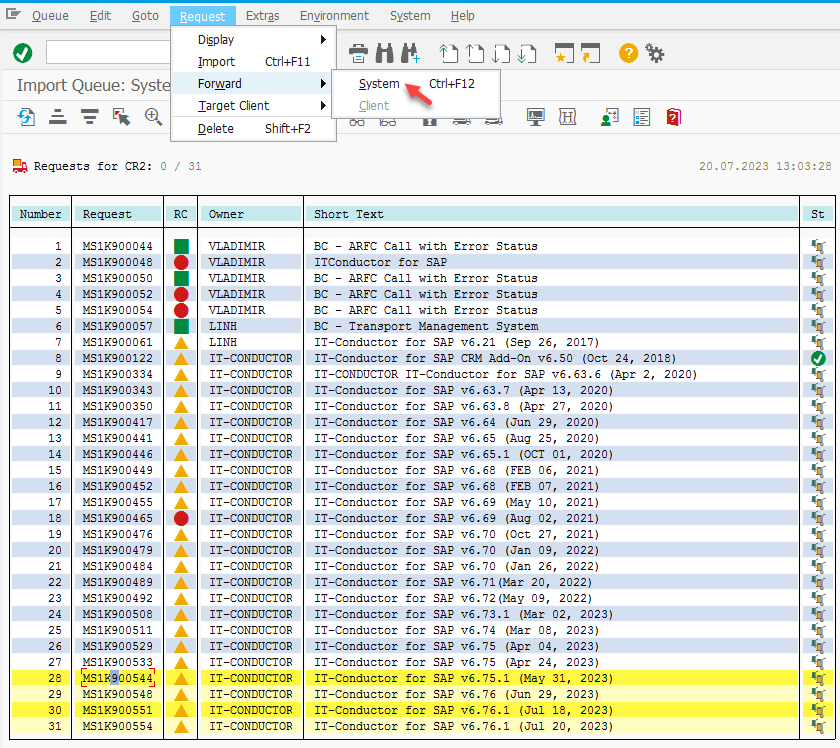Click the monitor screen icon

coord(536,116)
